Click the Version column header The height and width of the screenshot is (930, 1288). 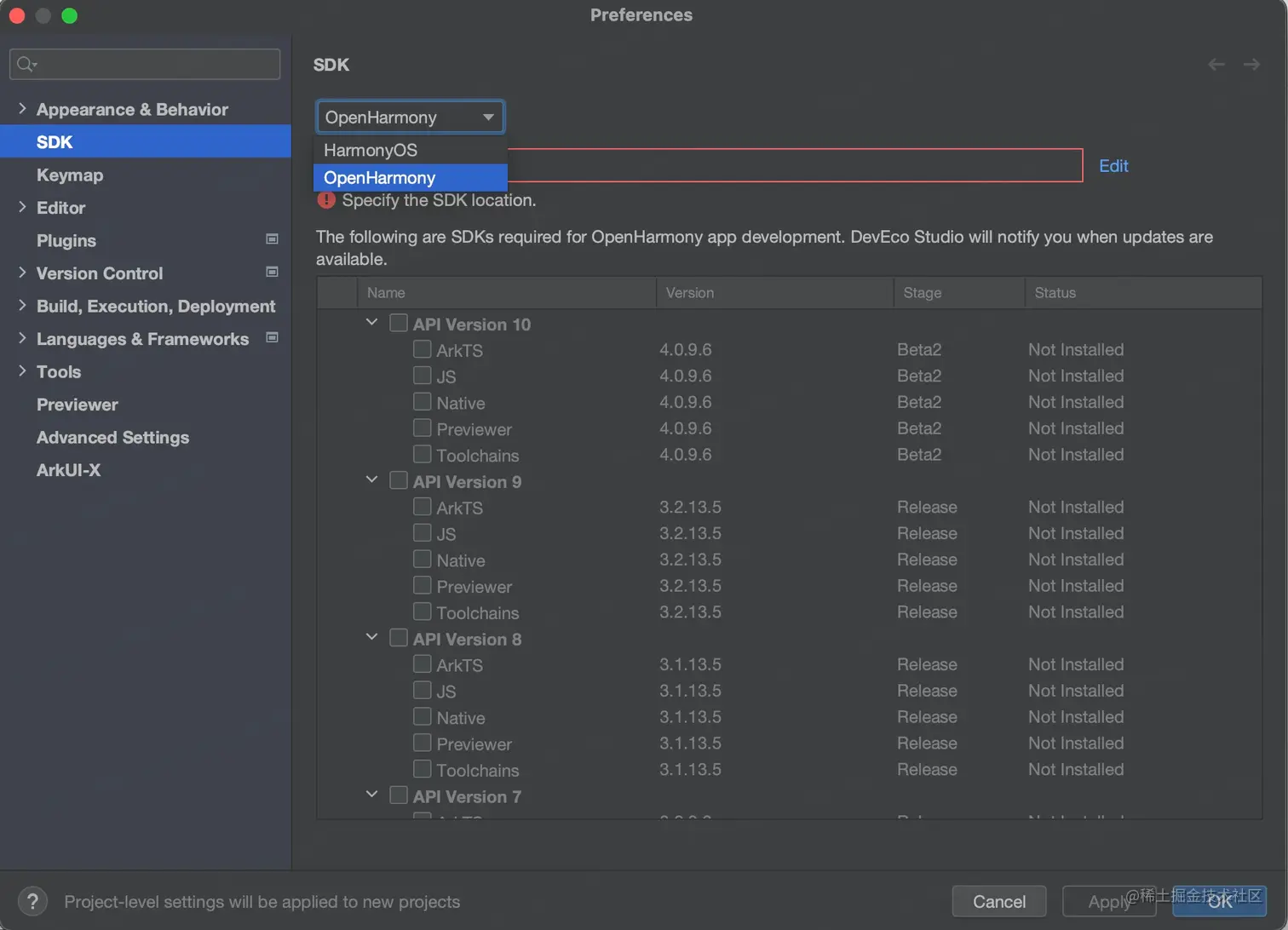pos(690,293)
